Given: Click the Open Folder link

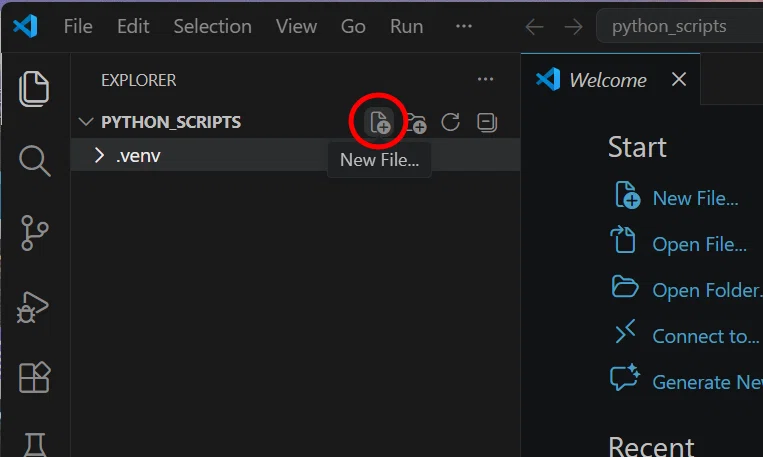Looking at the screenshot, I should point(707,290).
